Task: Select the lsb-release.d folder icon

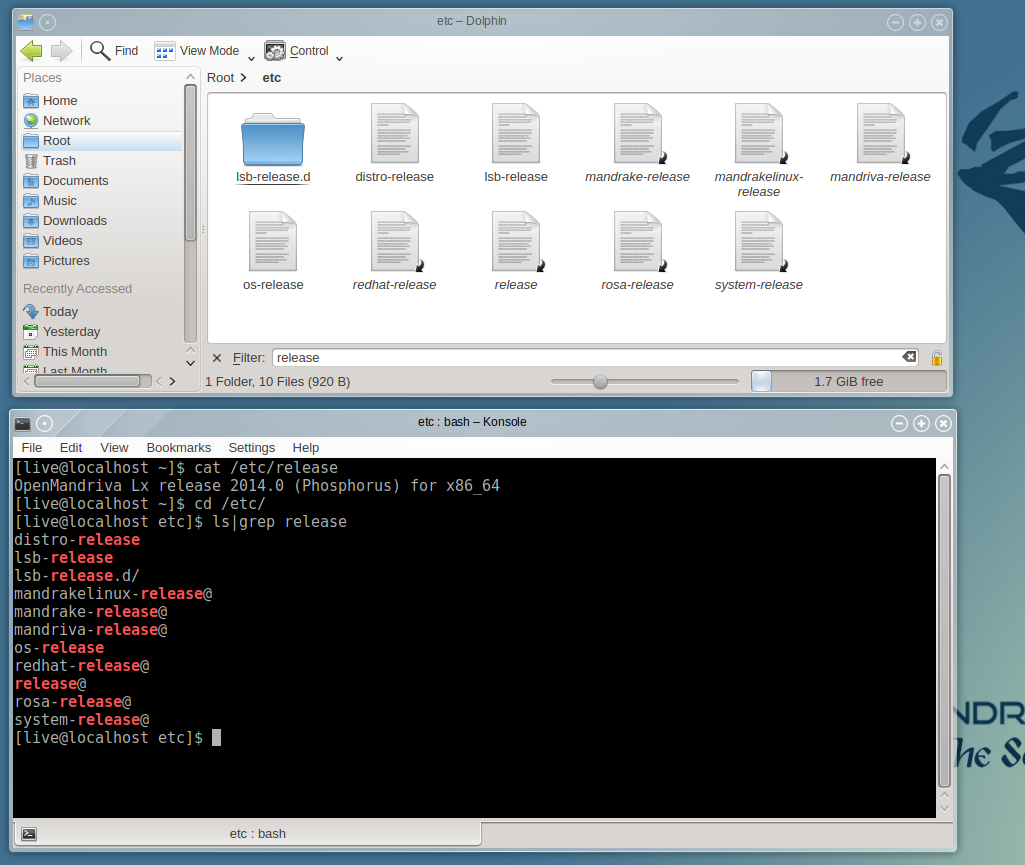Action: (273, 139)
